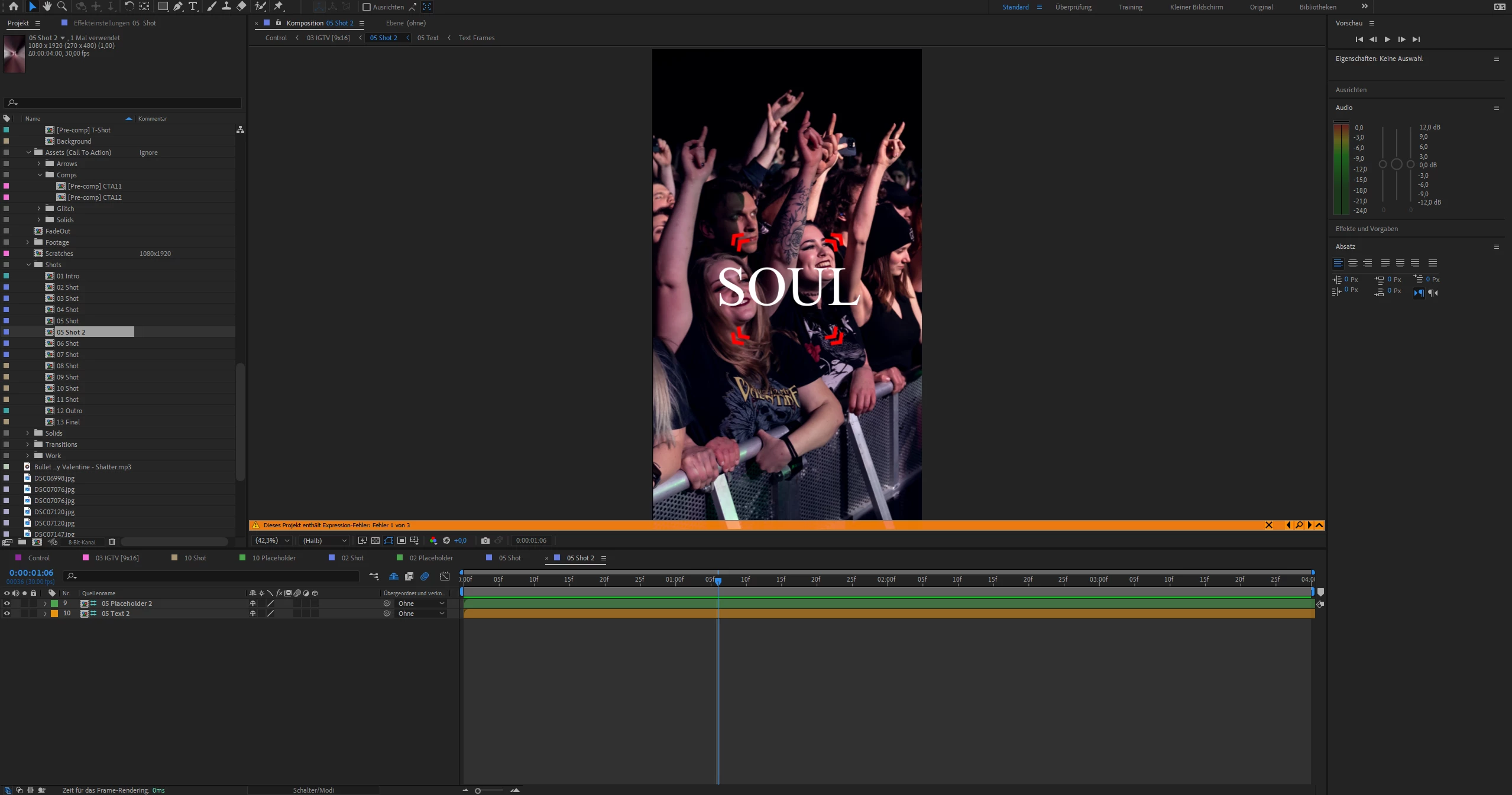
Task: Expand the Footage folder in project panel
Action: click(28, 242)
